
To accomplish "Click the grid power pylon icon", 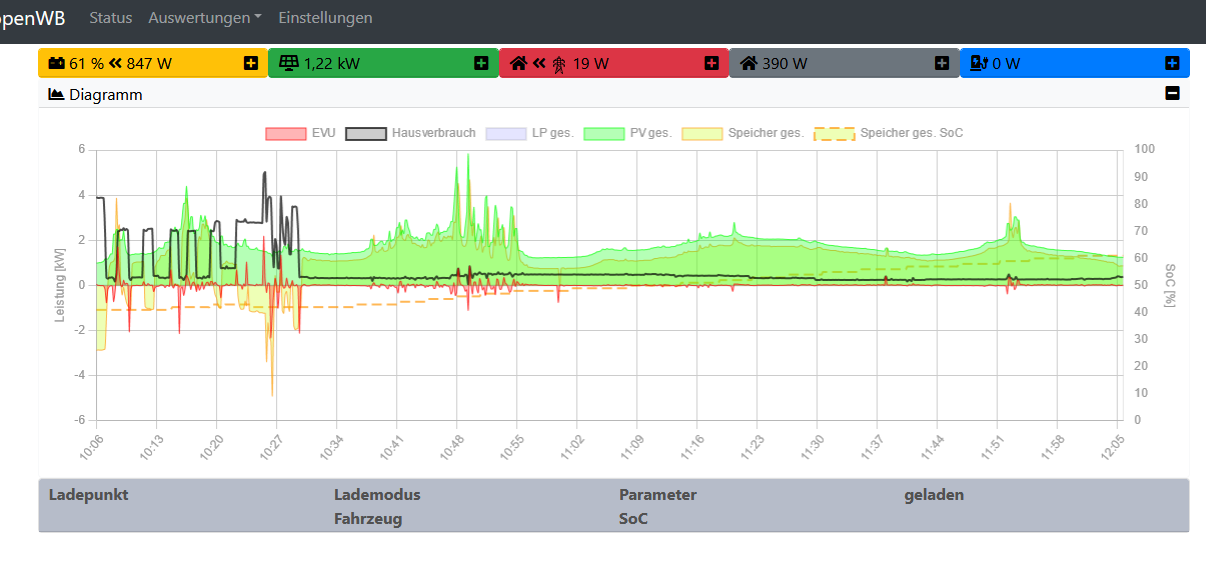I will tap(559, 64).
